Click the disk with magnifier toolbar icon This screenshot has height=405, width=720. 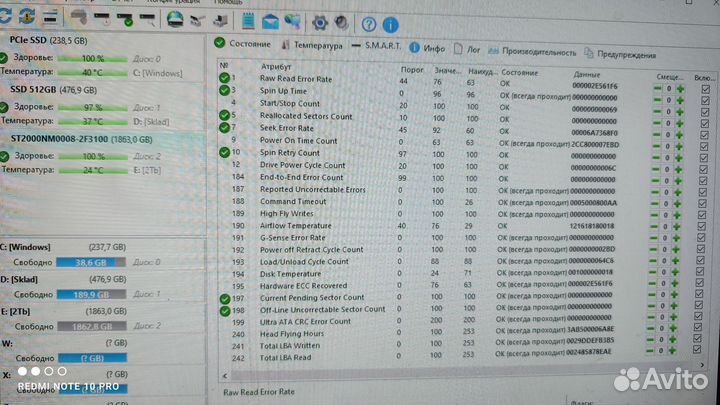coord(147,19)
